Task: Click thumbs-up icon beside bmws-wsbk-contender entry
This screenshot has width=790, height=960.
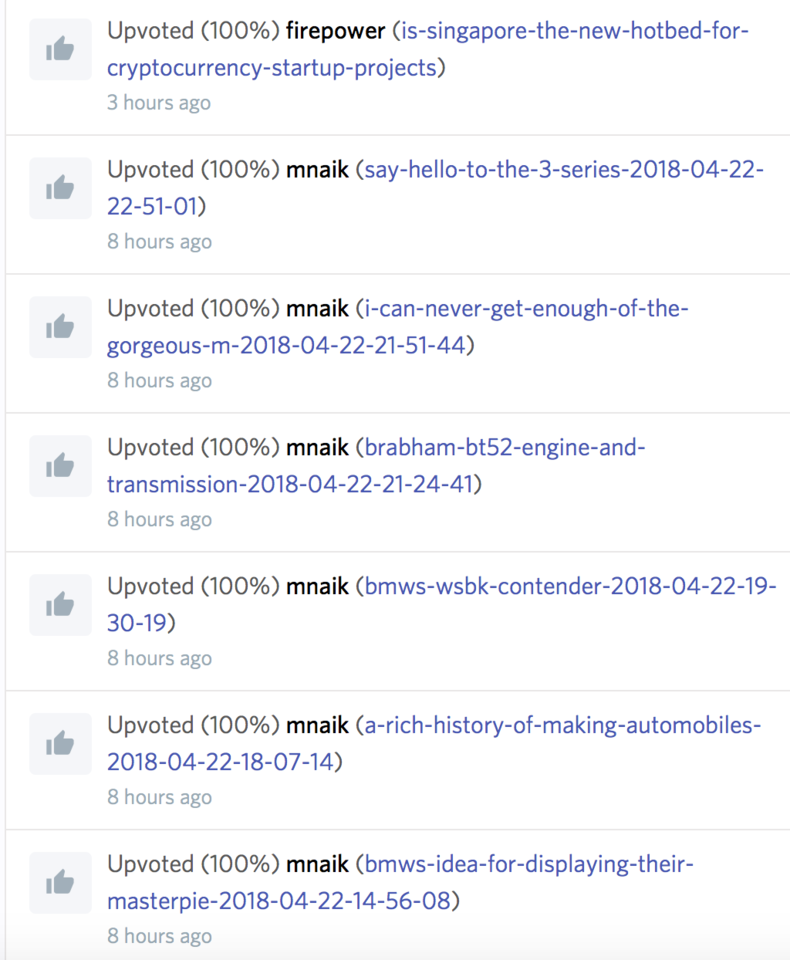Action: (61, 605)
